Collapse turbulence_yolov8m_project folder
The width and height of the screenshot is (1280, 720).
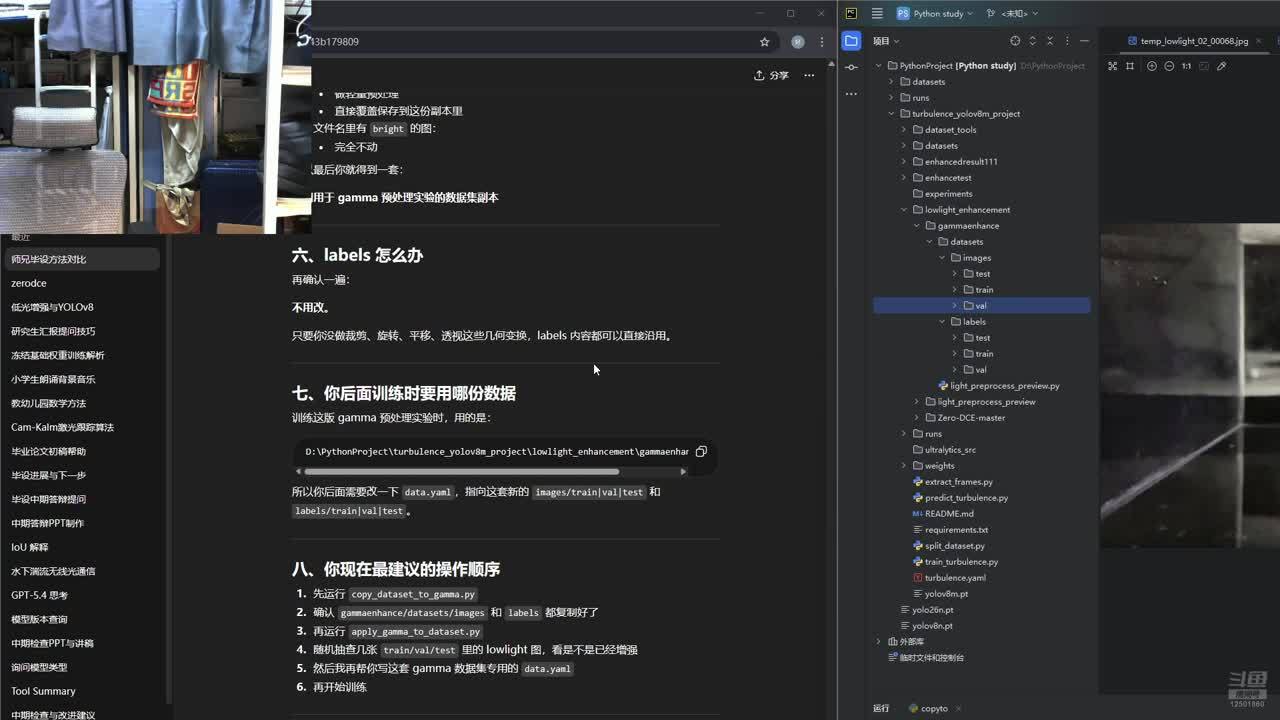[891, 114]
